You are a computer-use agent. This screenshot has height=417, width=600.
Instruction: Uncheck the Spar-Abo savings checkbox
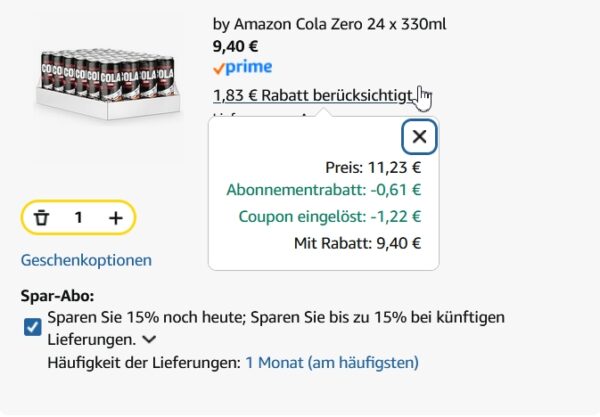point(32,328)
